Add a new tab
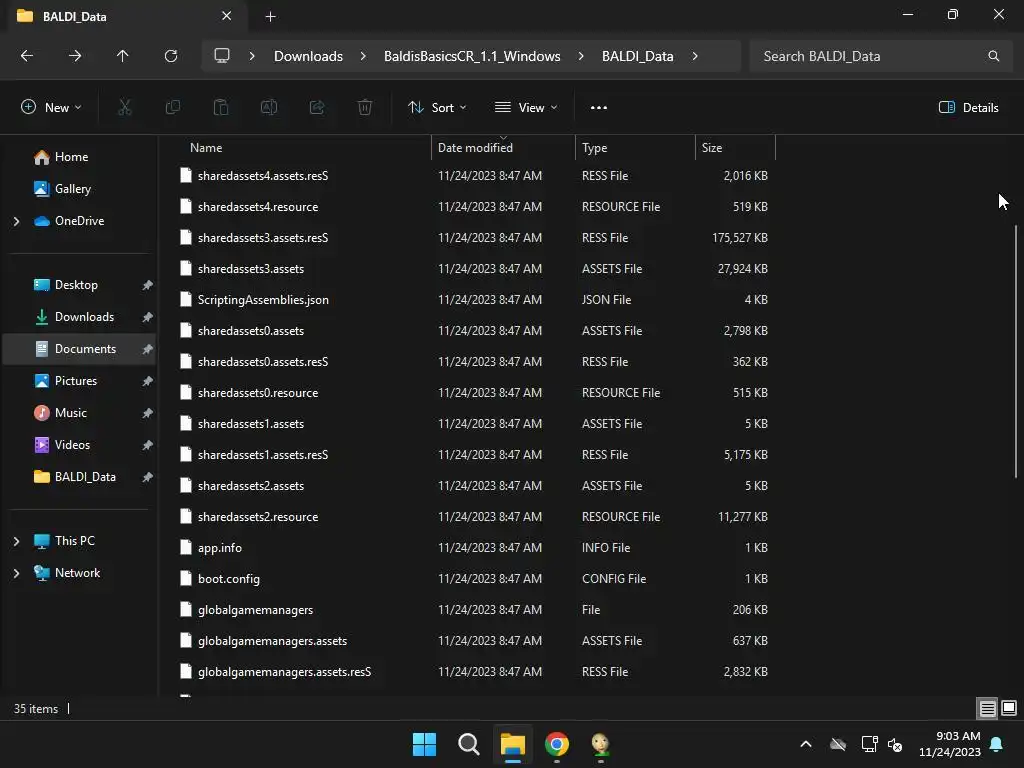 pos(270,16)
